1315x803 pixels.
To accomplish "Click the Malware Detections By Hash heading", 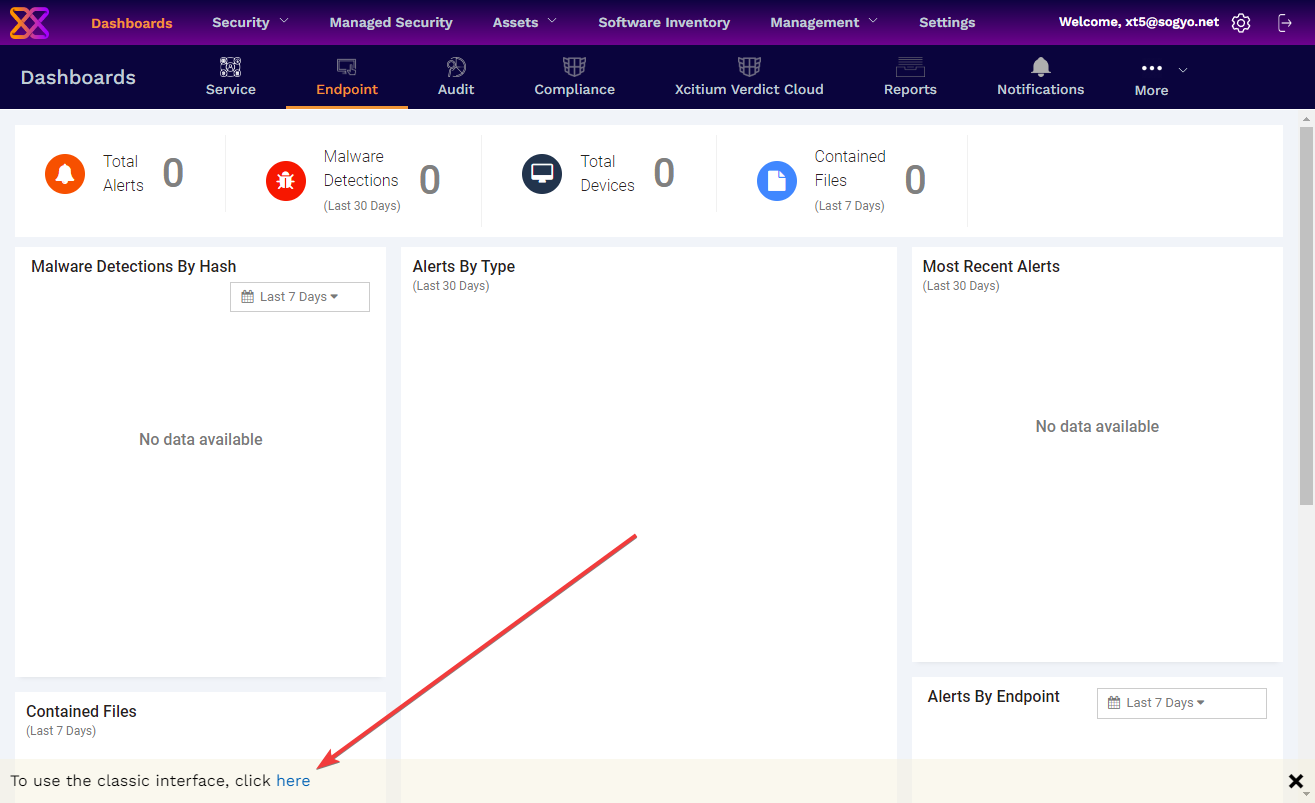I will pos(134,267).
